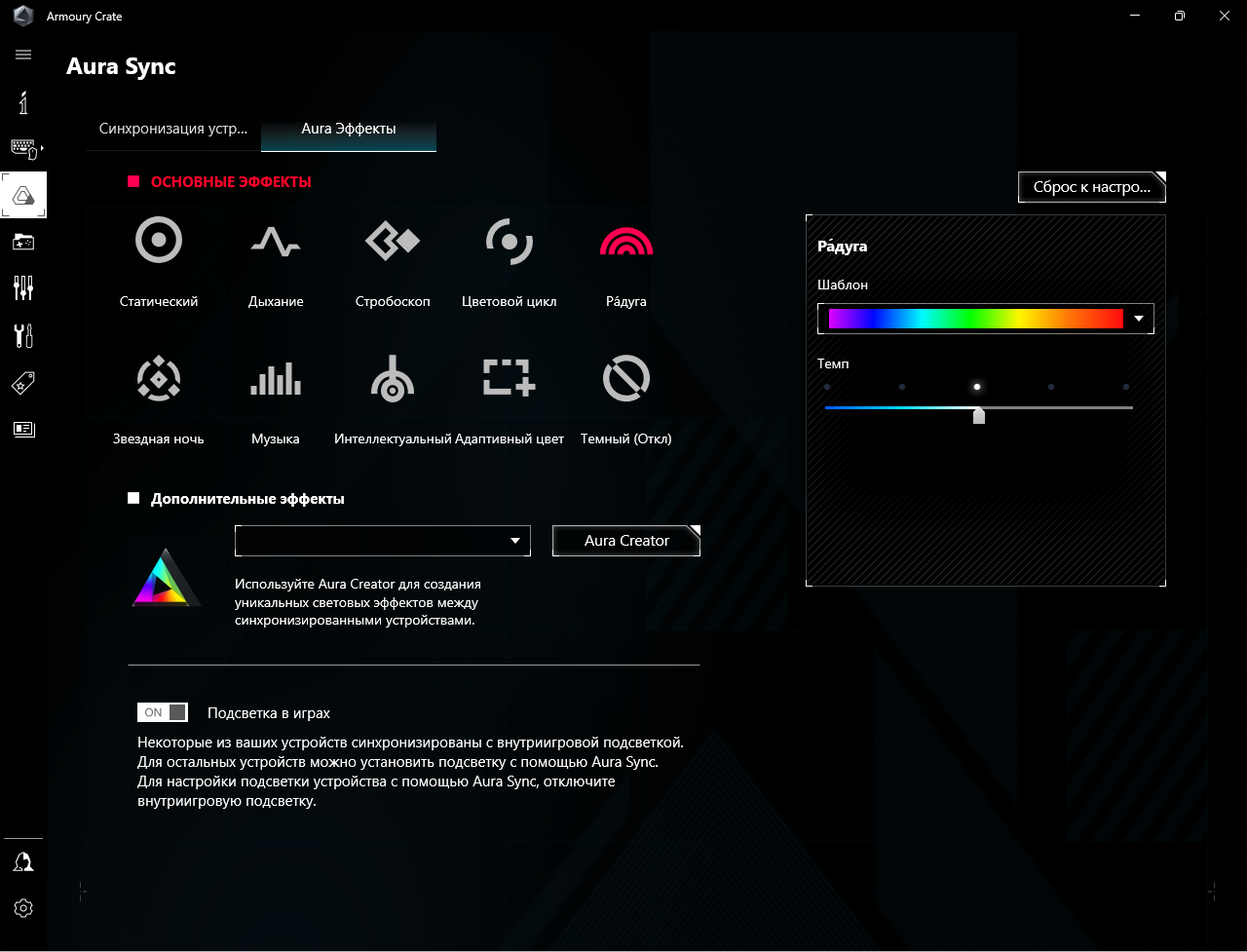The width and height of the screenshot is (1247, 952).
Task: Select the Музыка effect
Action: coord(276,378)
